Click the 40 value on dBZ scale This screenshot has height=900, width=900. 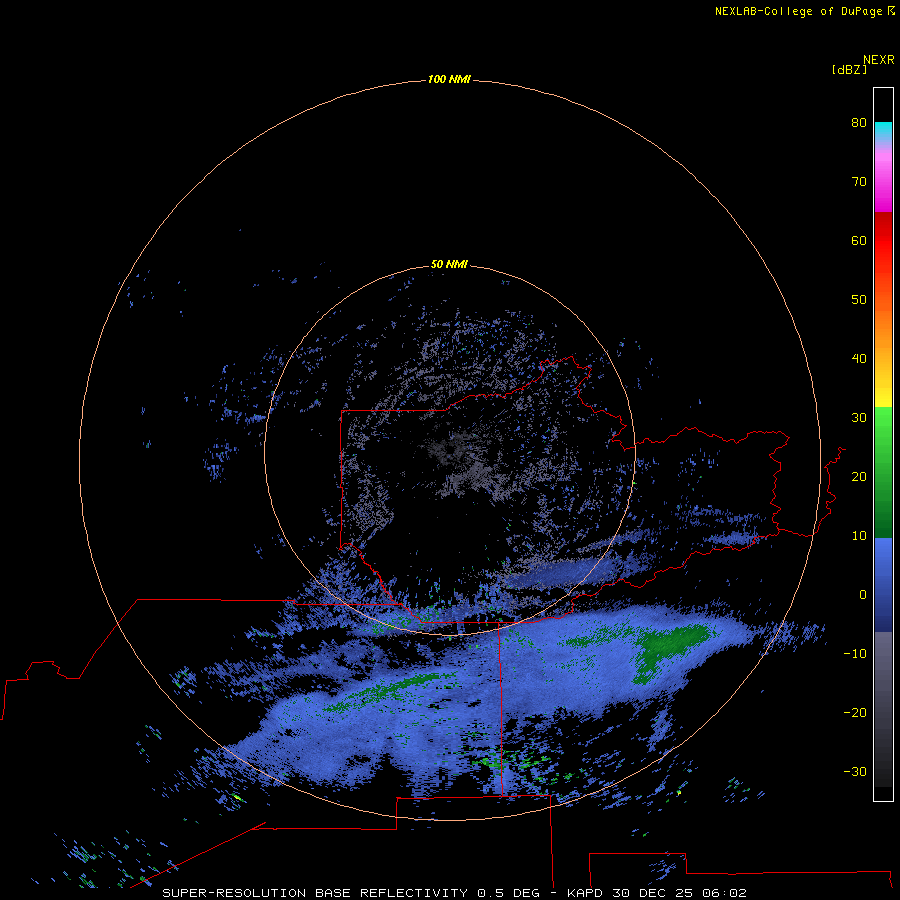[859, 359]
